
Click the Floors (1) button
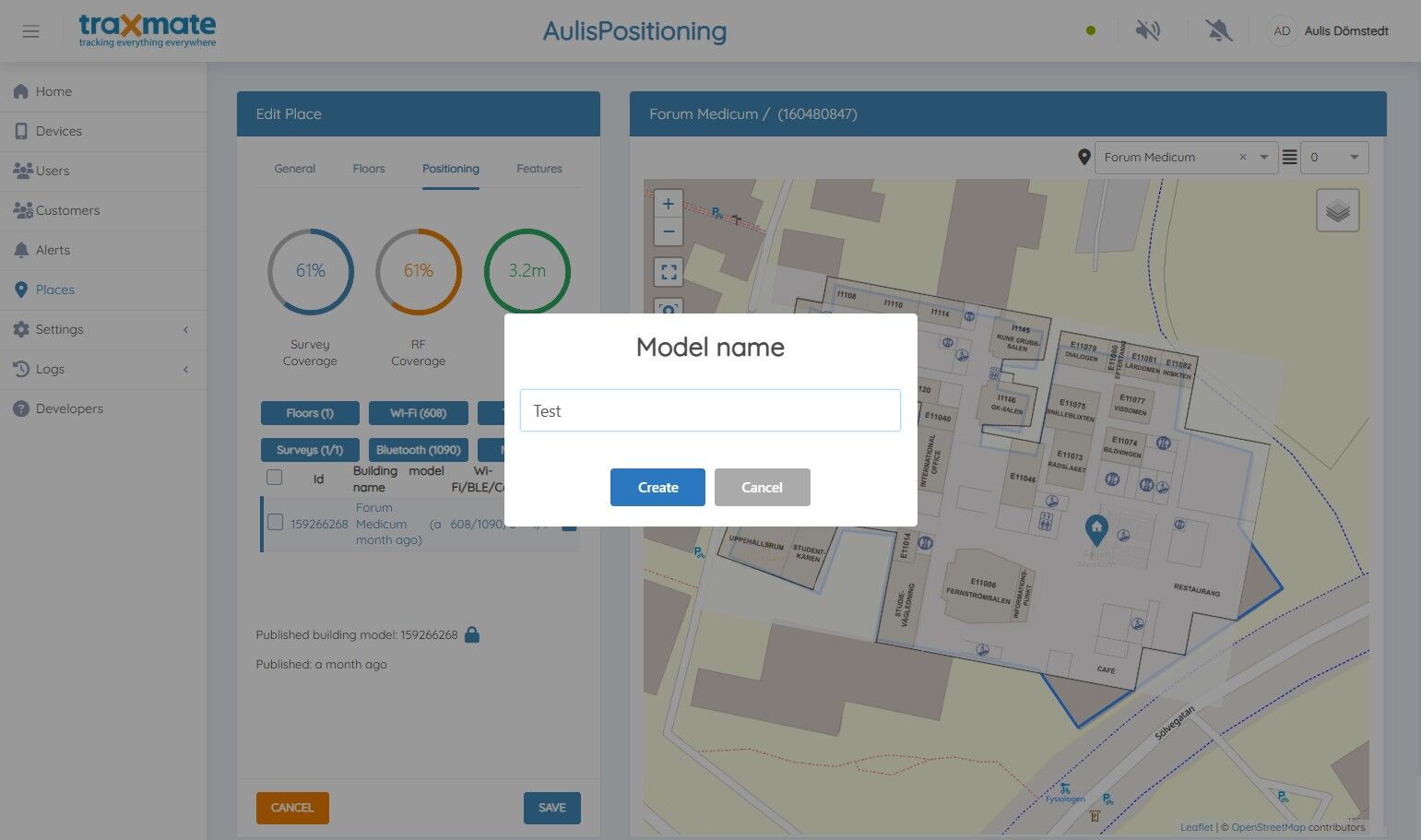coord(310,413)
